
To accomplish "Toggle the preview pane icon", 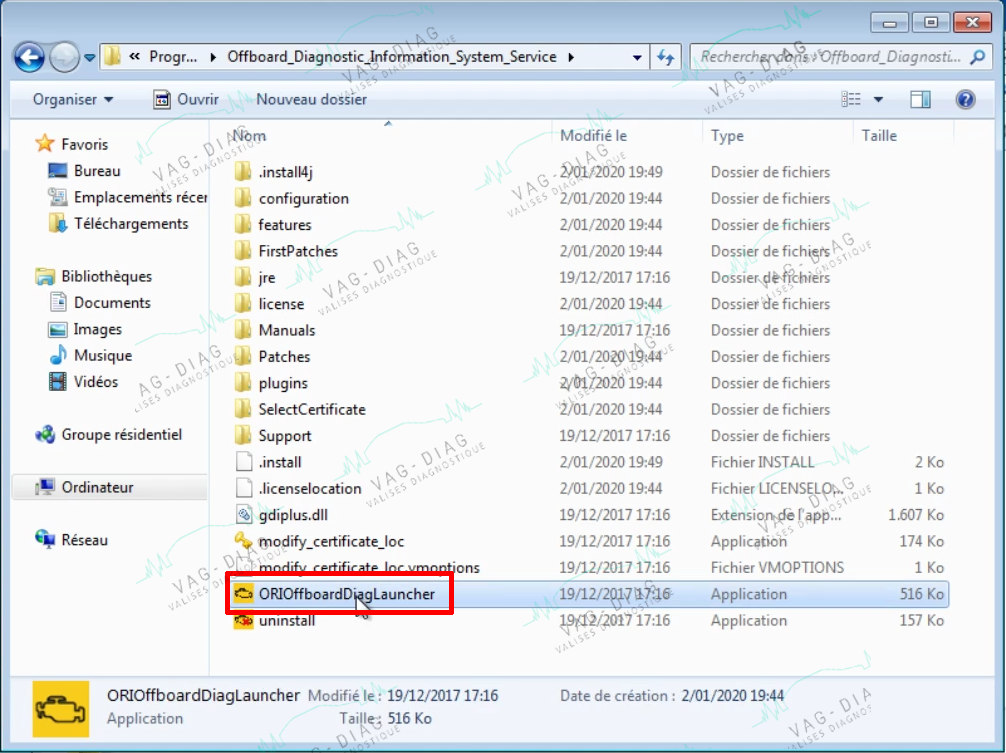I will [x=921, y=99].
